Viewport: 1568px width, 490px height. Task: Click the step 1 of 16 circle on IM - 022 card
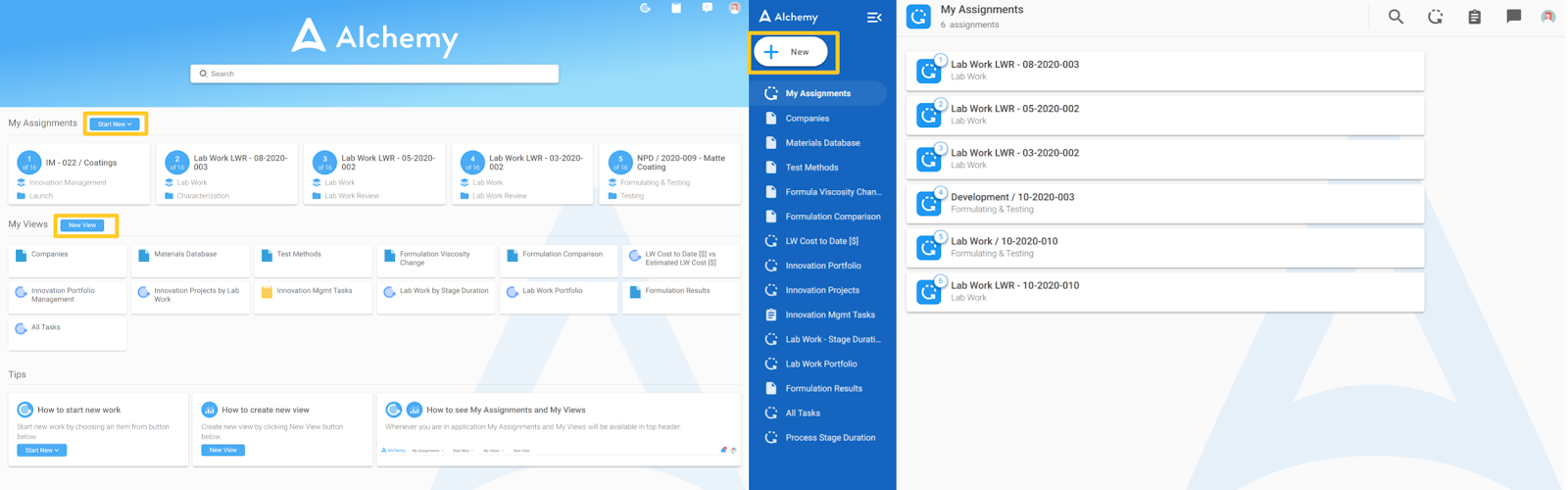point(29,162)
